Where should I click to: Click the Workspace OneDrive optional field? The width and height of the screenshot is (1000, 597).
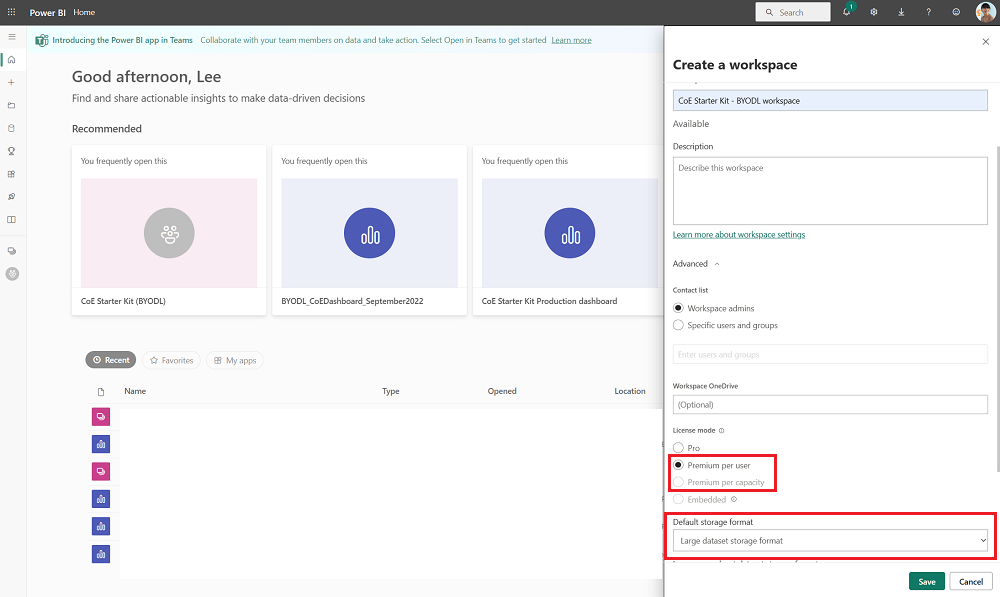(830, 404)
